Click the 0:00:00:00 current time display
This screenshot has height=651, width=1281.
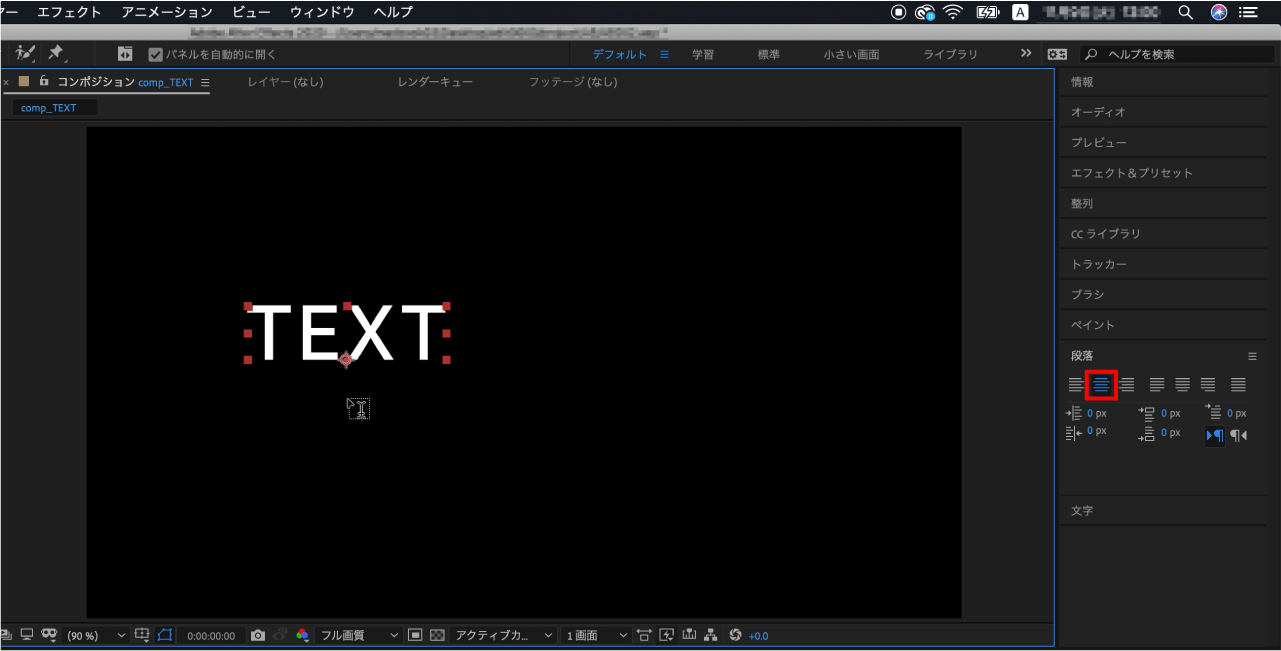click(x=211, y=636)
